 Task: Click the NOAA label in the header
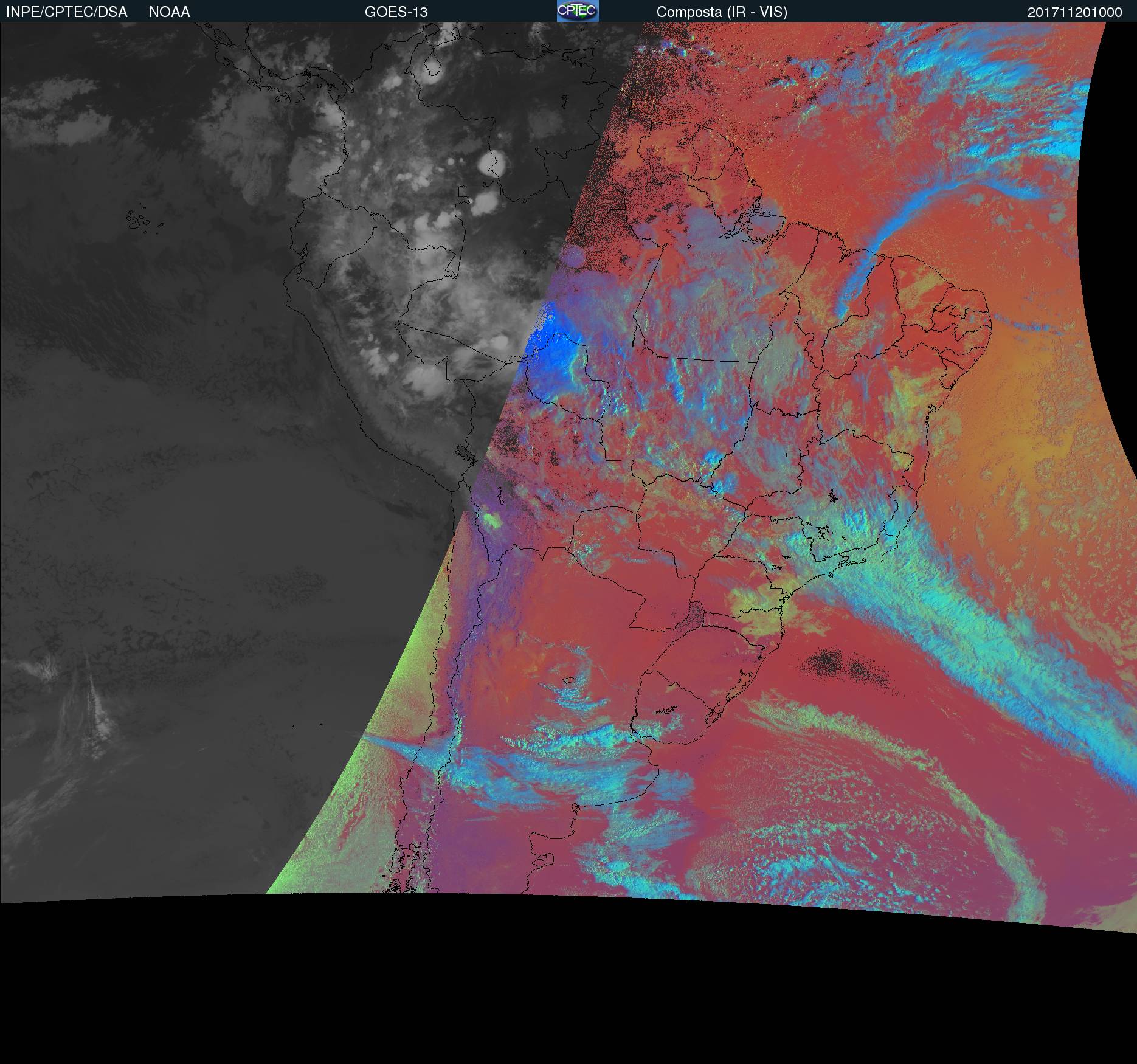coord(170,12)
